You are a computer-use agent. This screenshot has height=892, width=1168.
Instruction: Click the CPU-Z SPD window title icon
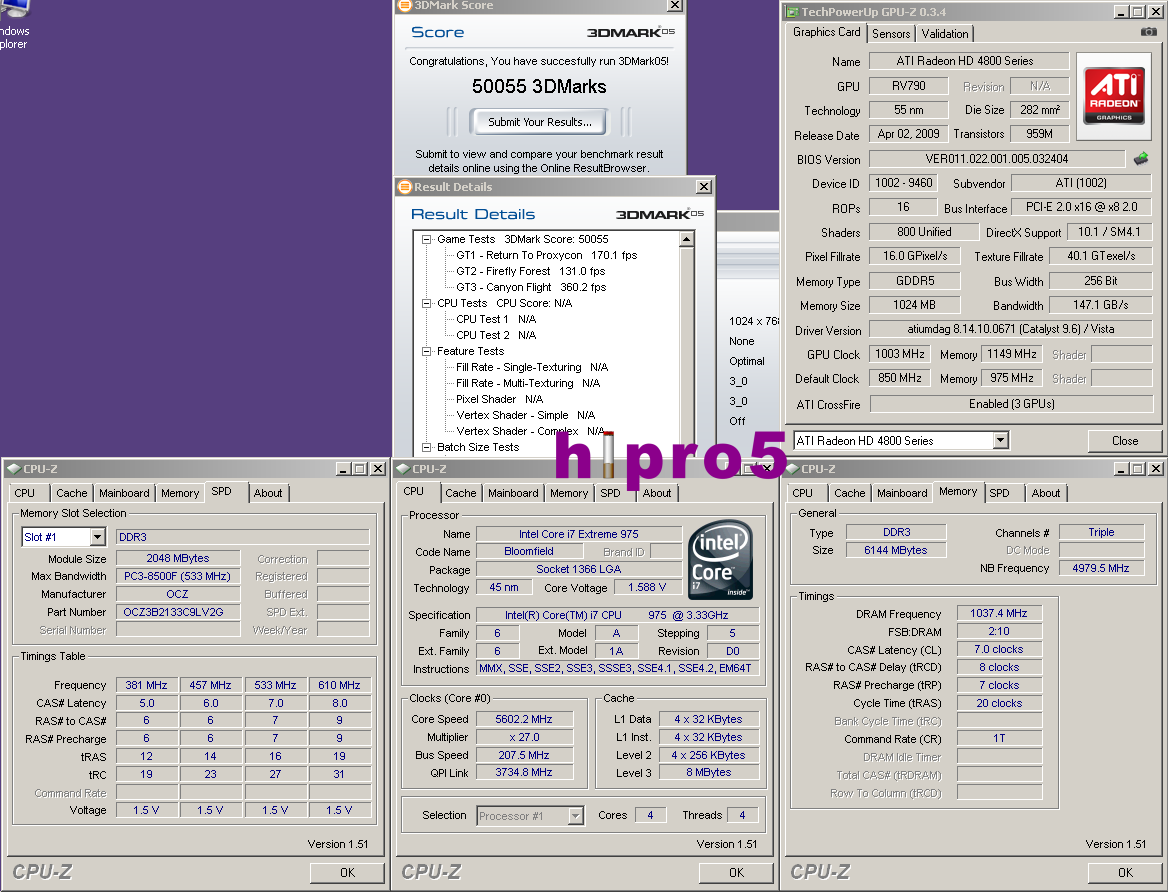click(x=13, y=469)
